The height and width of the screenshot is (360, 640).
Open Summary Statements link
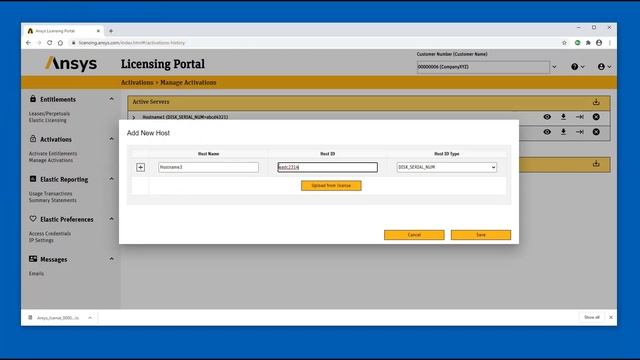pos(52,200)
